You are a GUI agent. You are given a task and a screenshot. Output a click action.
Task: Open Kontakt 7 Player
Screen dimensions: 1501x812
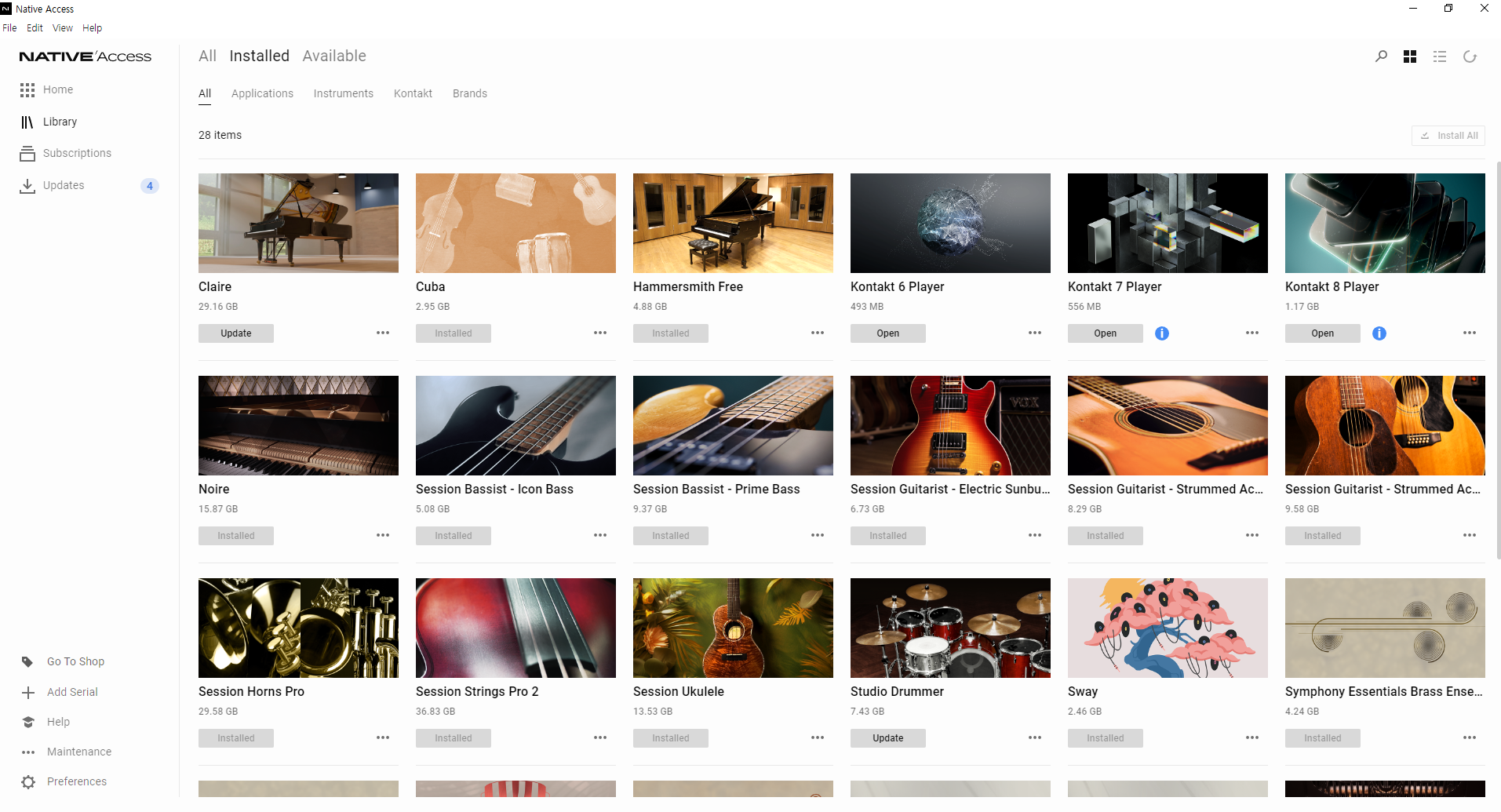(x=1106, y=333)
